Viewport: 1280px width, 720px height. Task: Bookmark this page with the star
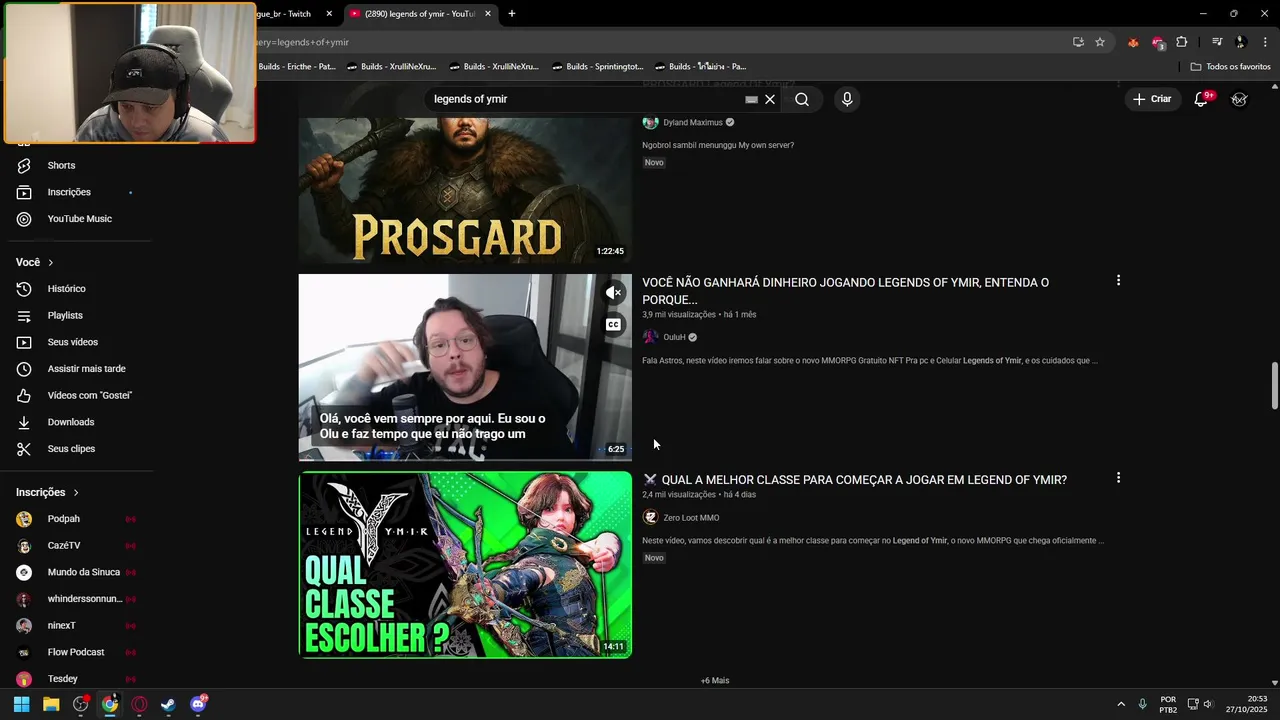pos(1100,42)
